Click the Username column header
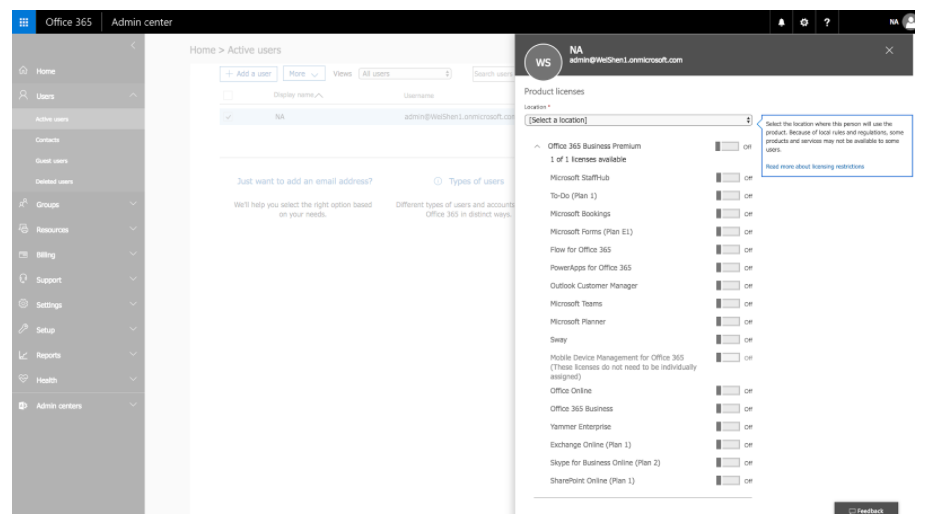Screen dimensions: 929x529 (419, 95)
